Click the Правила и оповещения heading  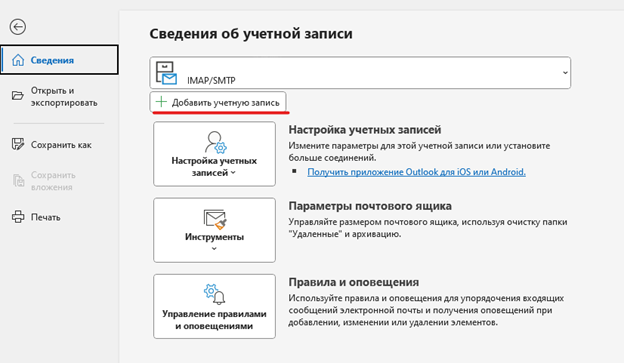pos(354,282)
